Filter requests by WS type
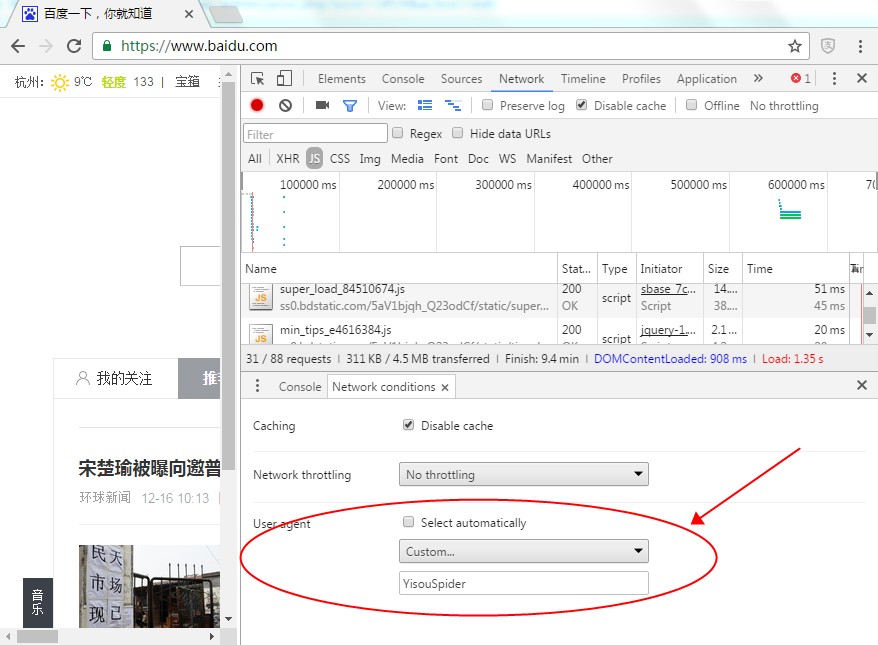878x645 pixels. (x=507, y=159)
